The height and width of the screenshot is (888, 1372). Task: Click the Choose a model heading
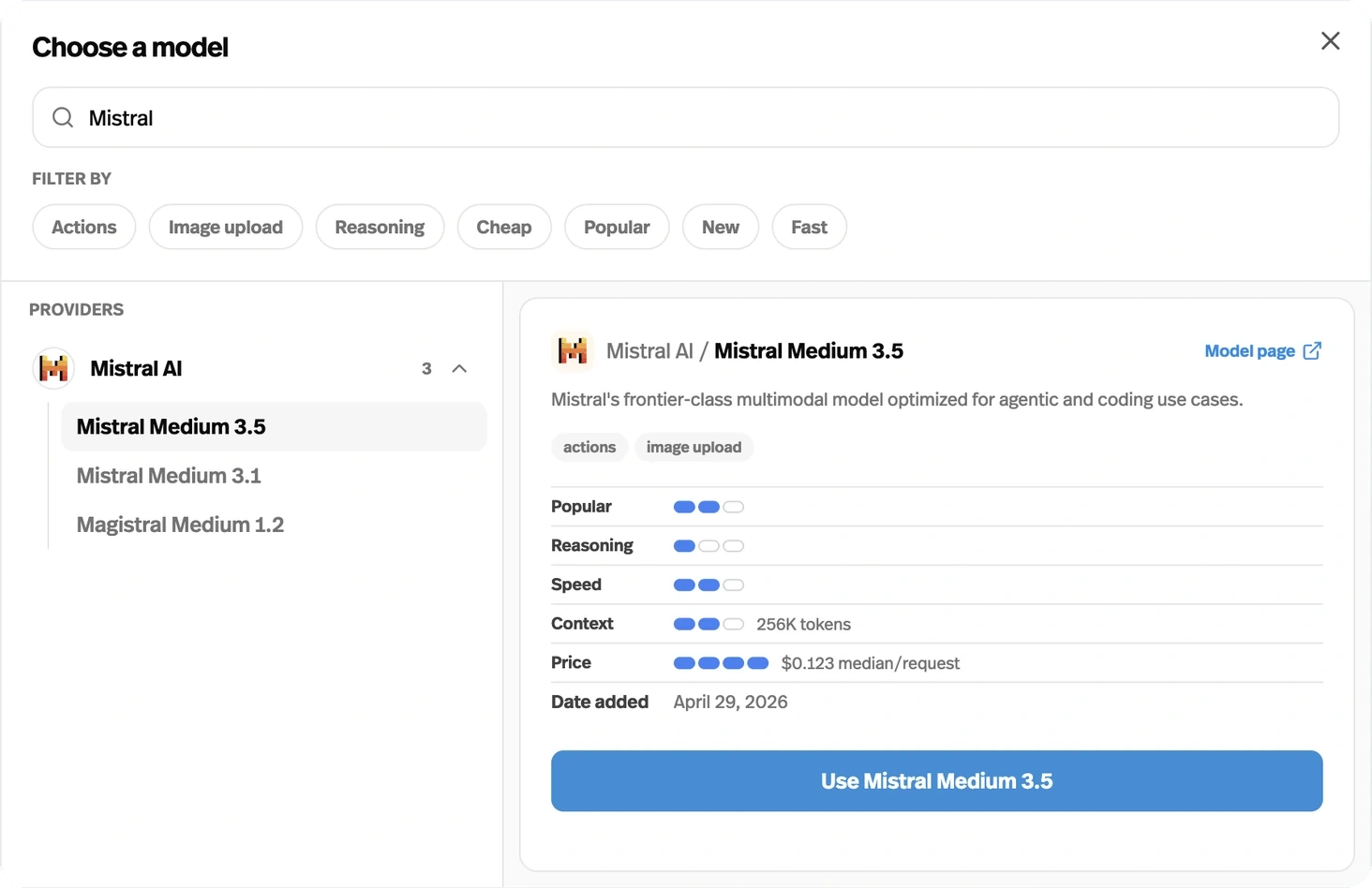[130, 47]
